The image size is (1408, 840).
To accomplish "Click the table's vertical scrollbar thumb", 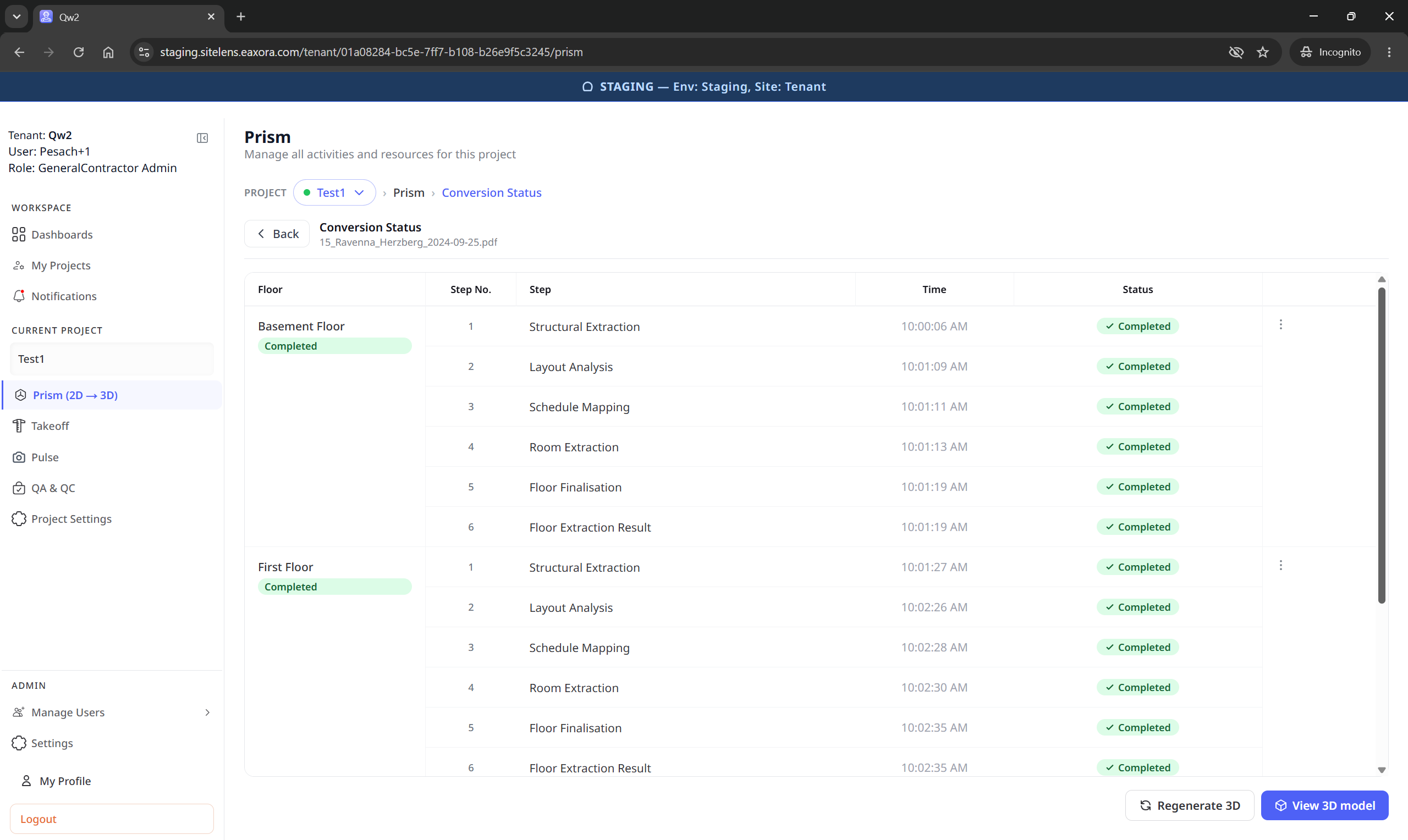I will click(1382, 445).
